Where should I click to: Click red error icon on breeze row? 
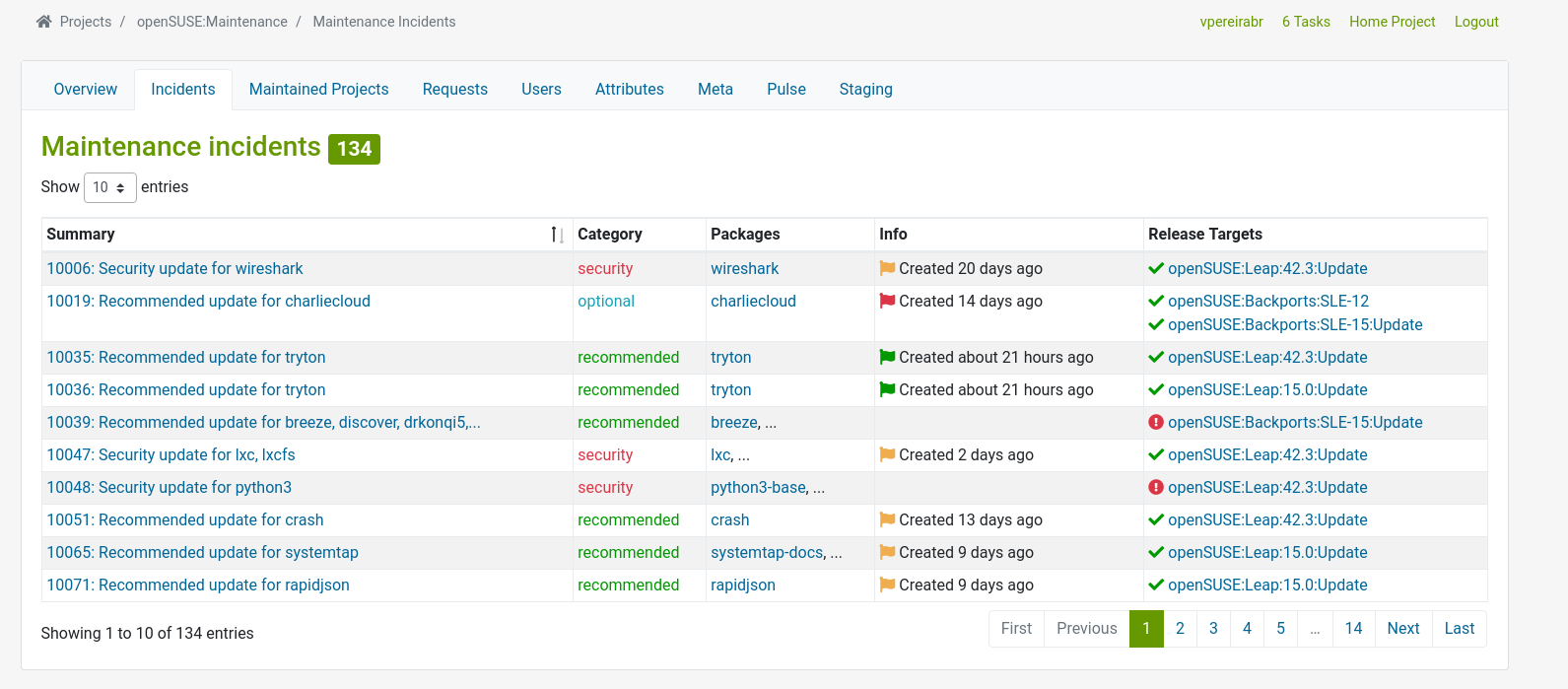pyautogui.click(x=1156, y=422)
